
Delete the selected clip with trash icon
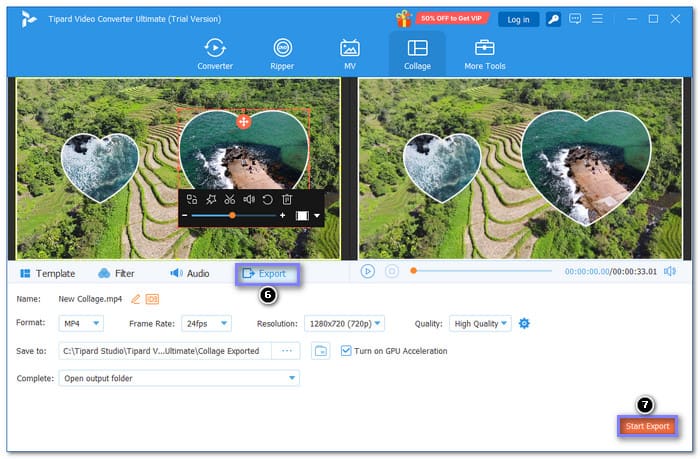click(286, 199)
